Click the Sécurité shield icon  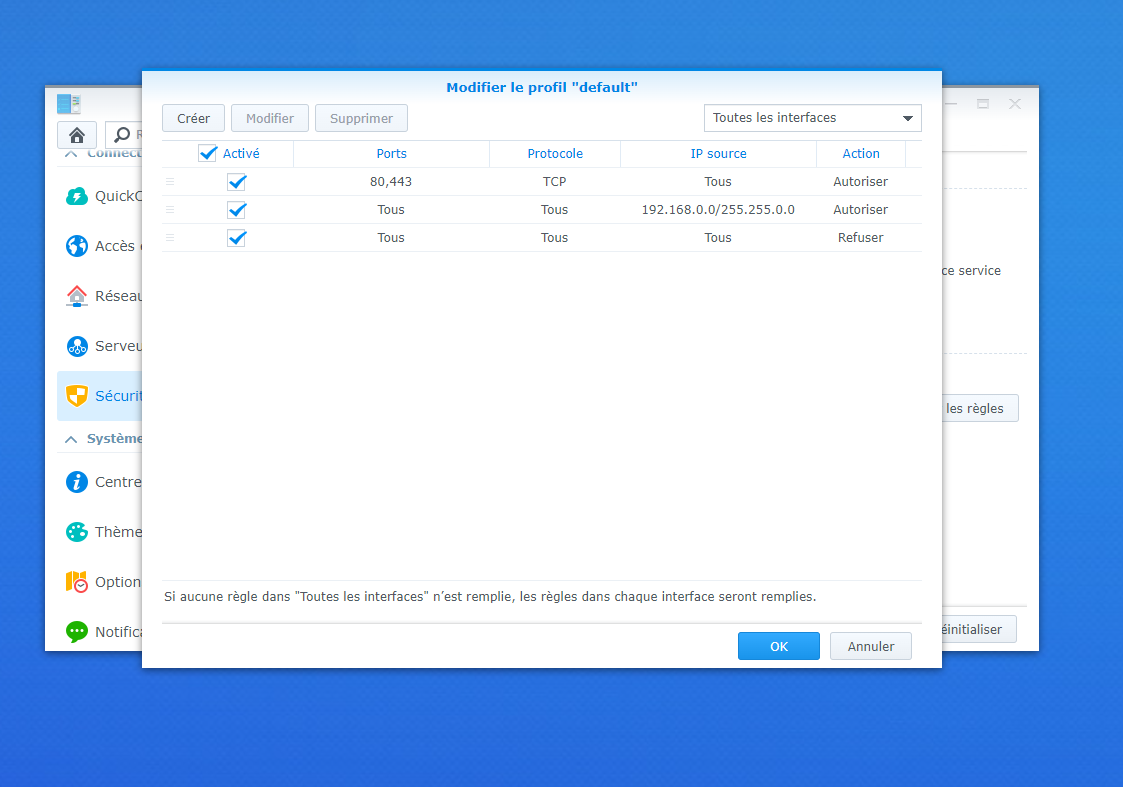coord(77,396)
